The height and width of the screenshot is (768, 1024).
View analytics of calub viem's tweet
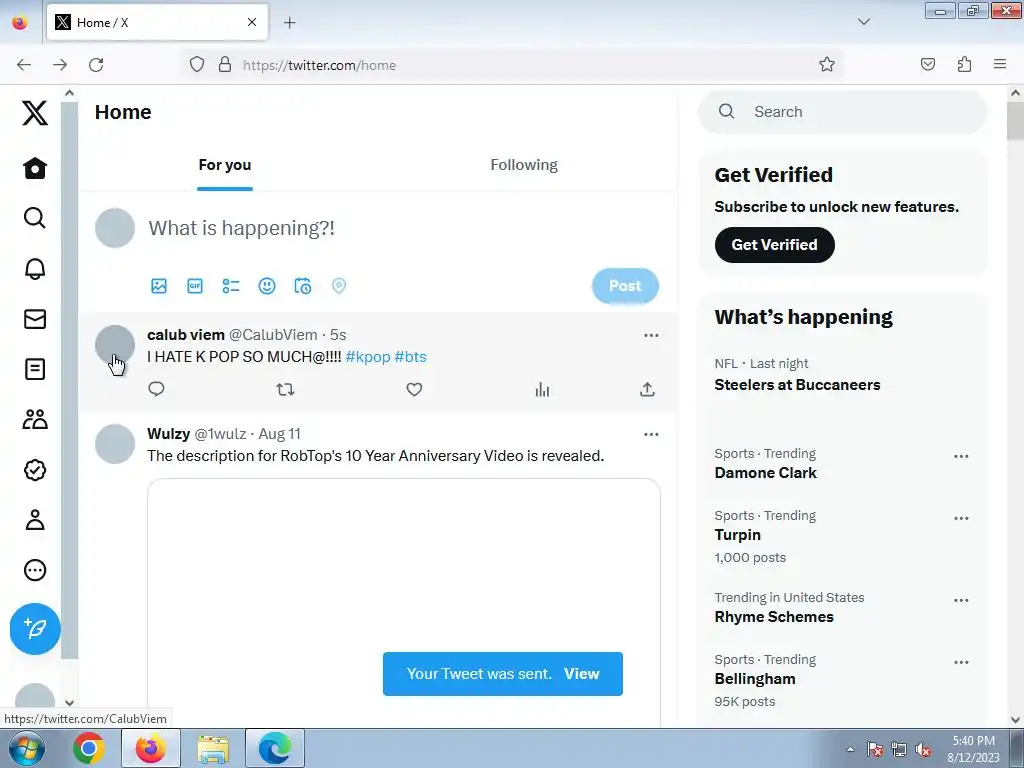[542, 390]
